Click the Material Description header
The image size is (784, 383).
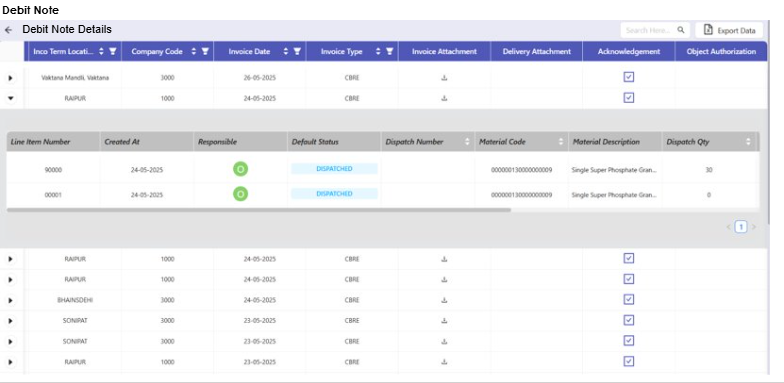tap(615, 142)
